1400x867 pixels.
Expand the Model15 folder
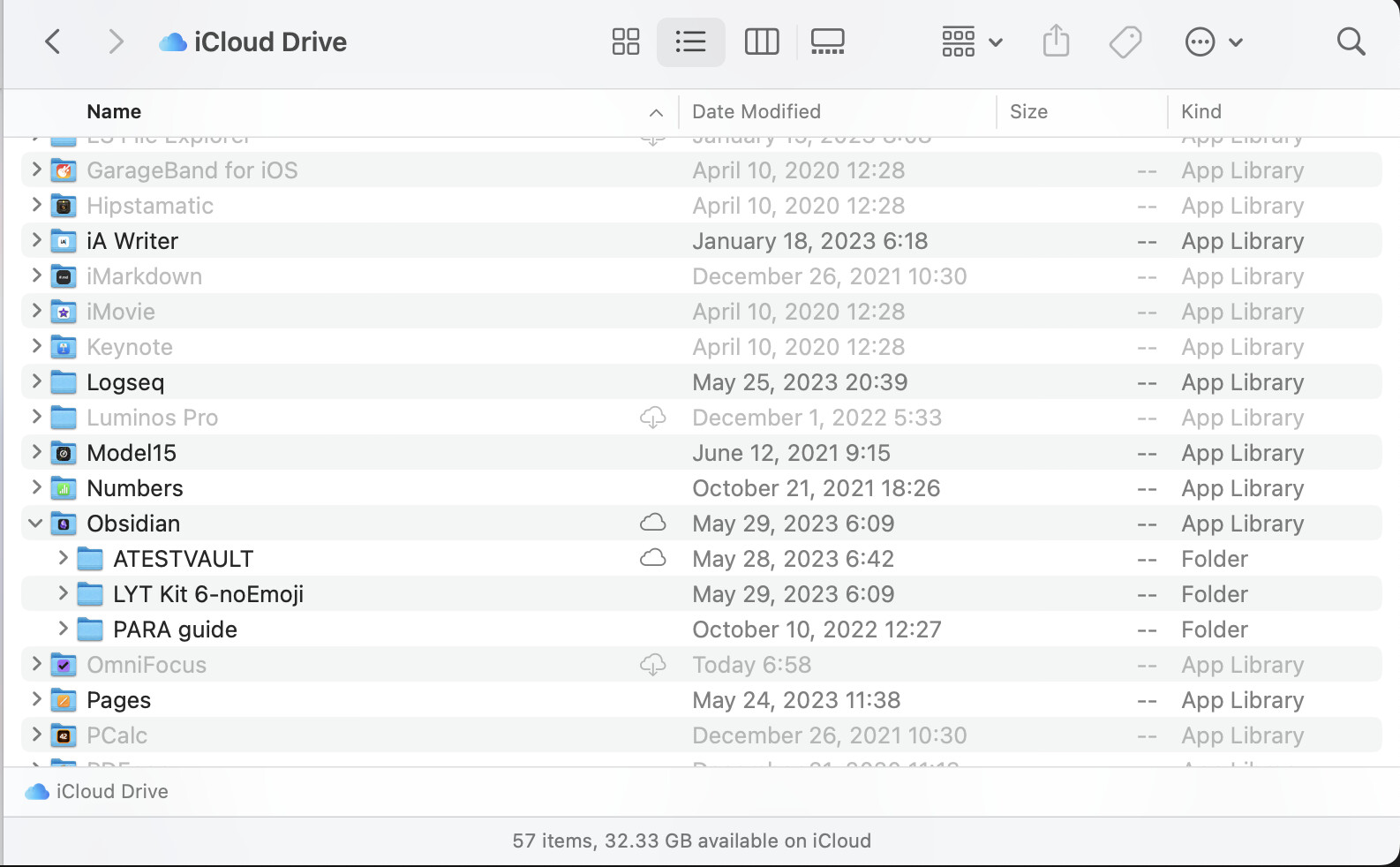36,452
